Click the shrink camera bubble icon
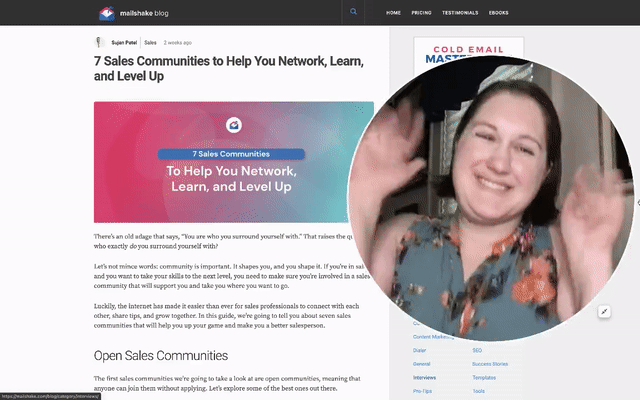Screen dimensions: 640x400 (604, 312)
